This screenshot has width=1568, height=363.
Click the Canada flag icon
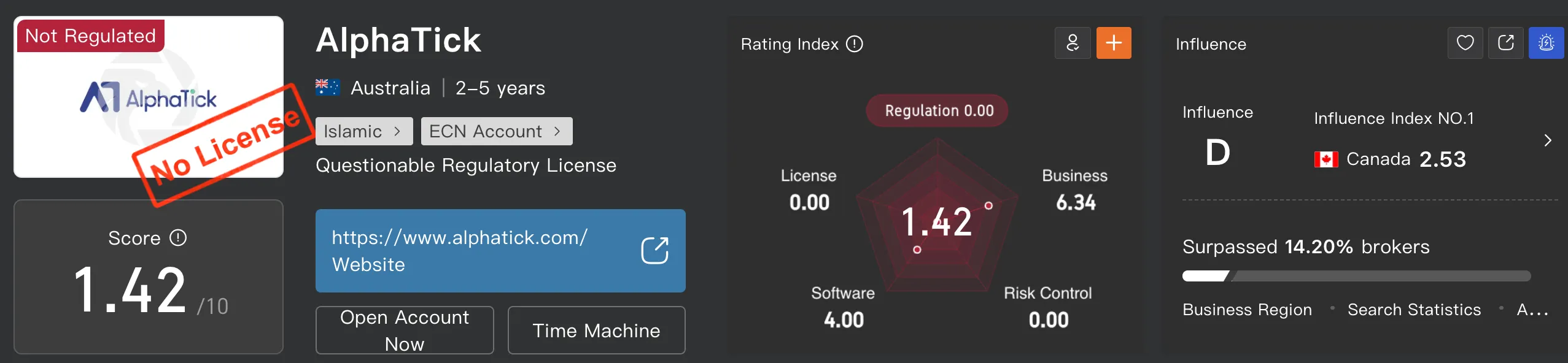tap(1326, 159)
